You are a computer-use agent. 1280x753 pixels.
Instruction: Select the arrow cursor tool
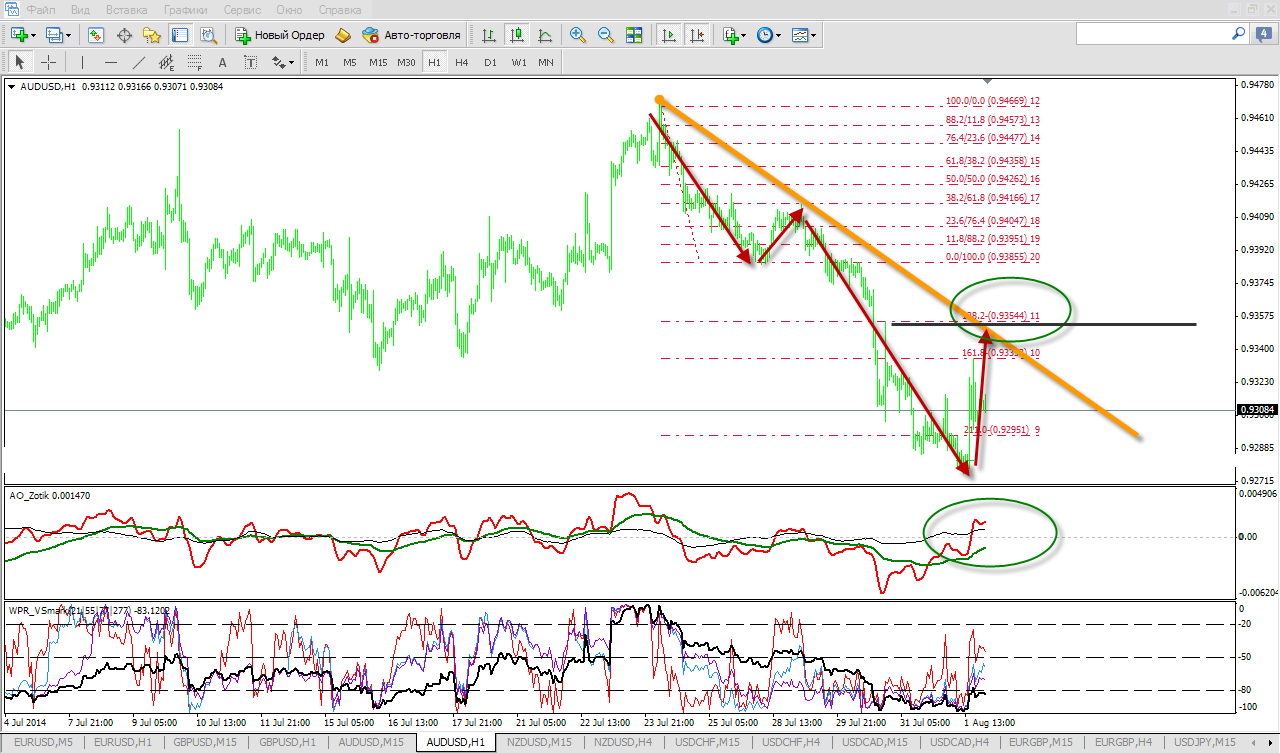pyautogui.click(x=19, y=62)
